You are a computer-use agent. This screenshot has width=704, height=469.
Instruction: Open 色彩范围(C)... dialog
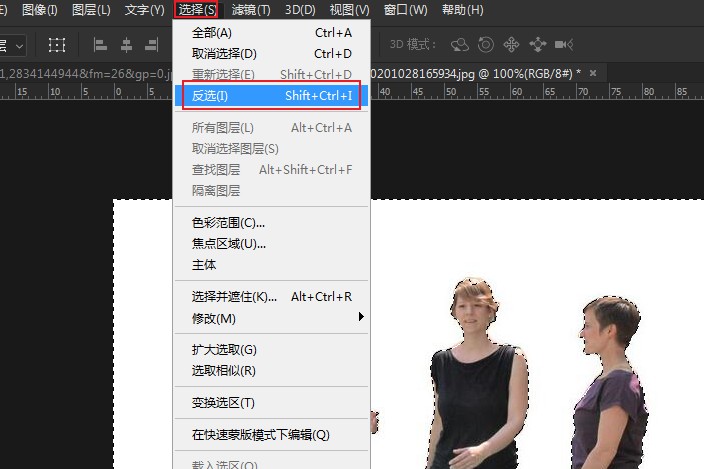pos(271,223)
